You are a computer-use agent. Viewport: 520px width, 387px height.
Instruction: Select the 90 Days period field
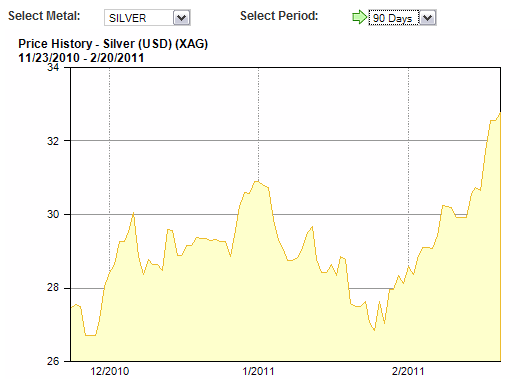coord(393,18)
